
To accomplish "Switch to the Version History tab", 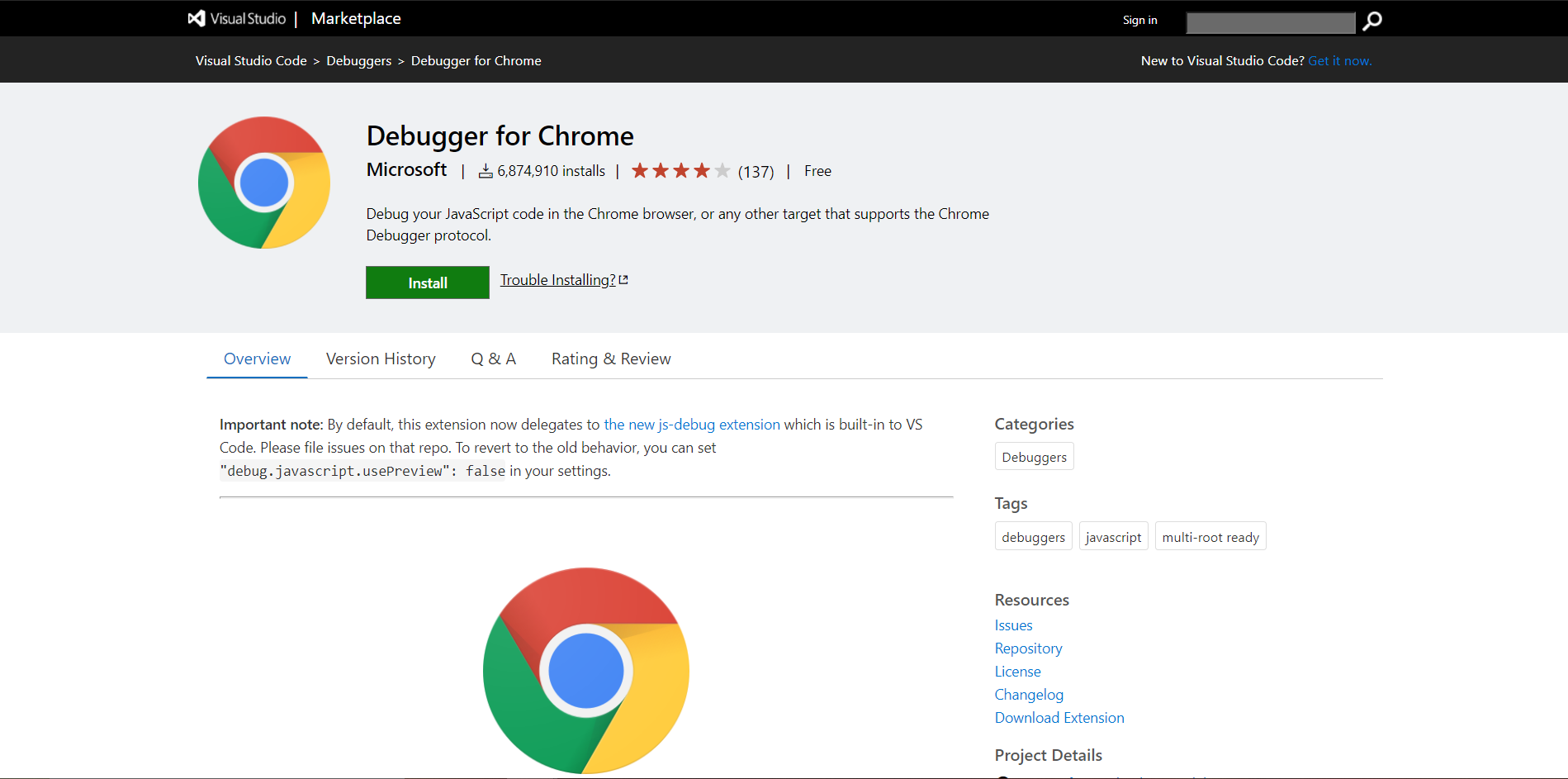I will pyautogui.click(x=381, y=359).
